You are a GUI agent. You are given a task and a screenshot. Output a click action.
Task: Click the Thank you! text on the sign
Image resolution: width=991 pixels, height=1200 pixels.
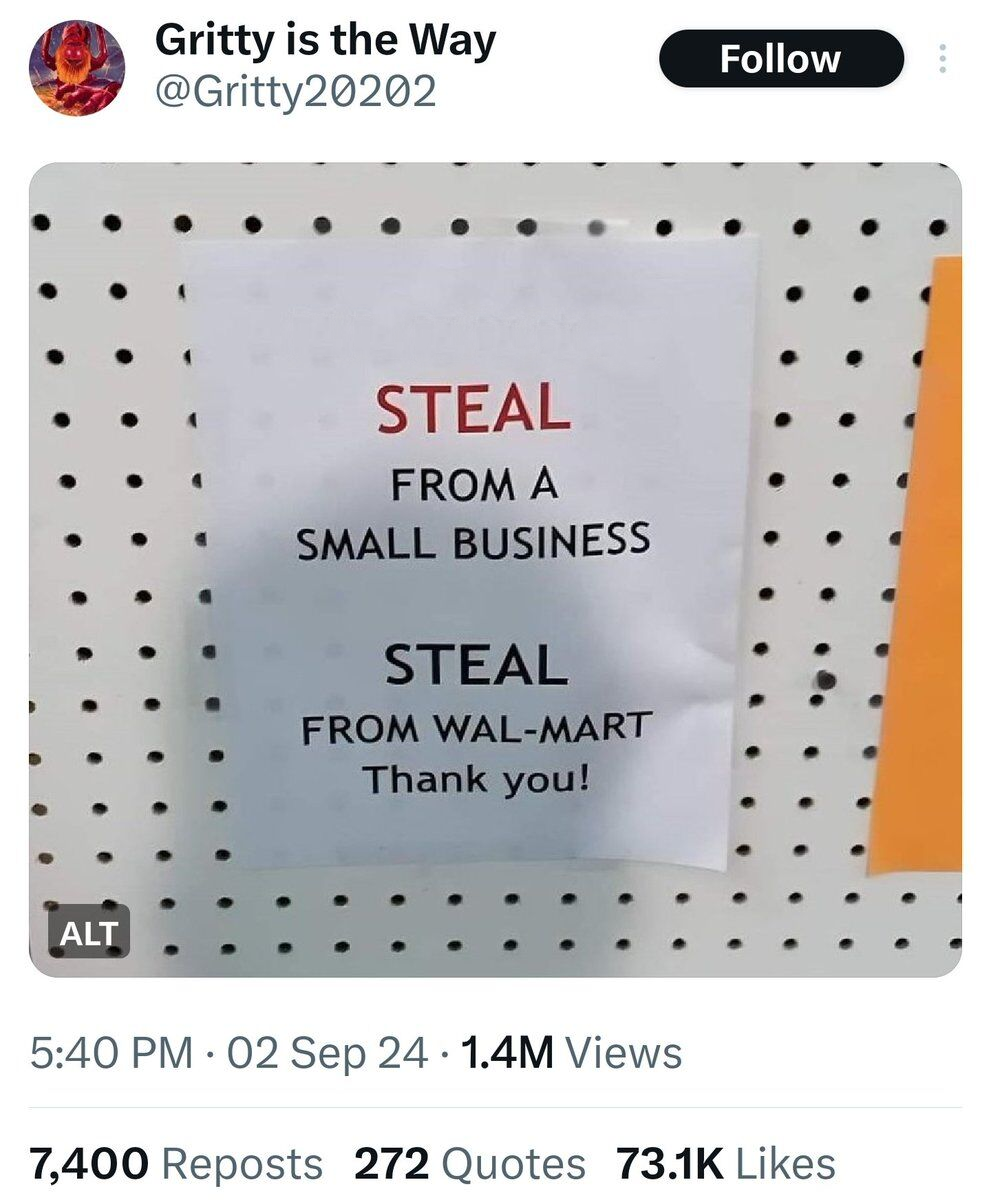coord(474,777)
